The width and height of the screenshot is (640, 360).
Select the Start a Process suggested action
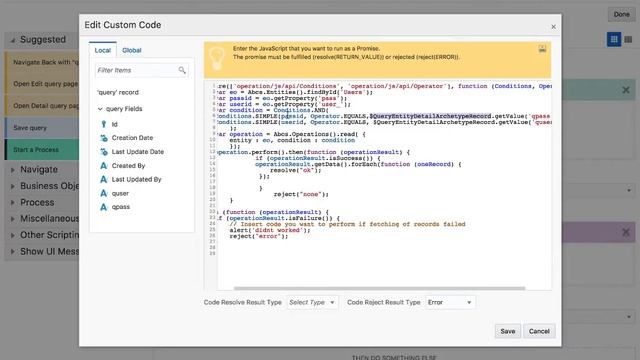click(42, 150)
